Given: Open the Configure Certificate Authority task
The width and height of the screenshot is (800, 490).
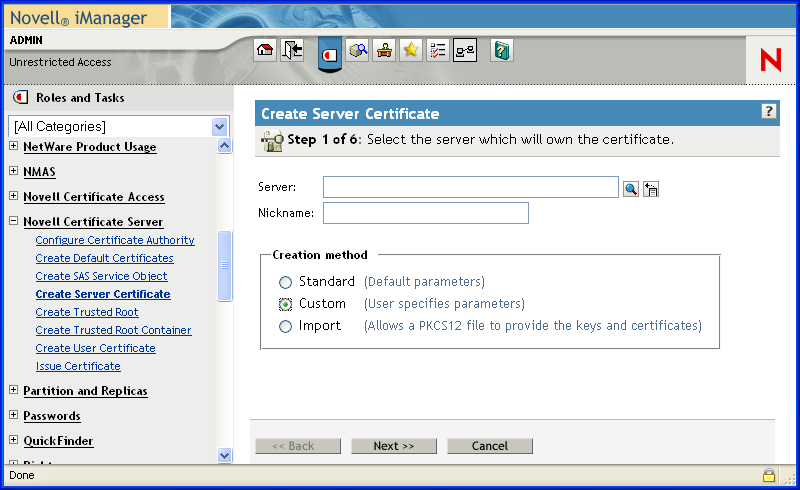Looking at the screenshot, I should [x=114, y=240].
